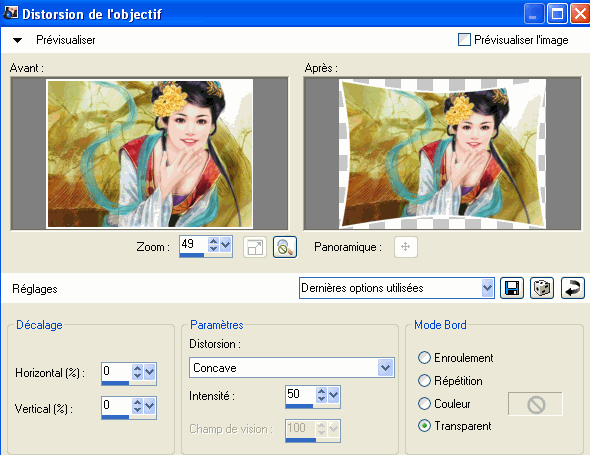Click the Après preview image
Viewport: 590px width, 455px height.
(442, 154)
